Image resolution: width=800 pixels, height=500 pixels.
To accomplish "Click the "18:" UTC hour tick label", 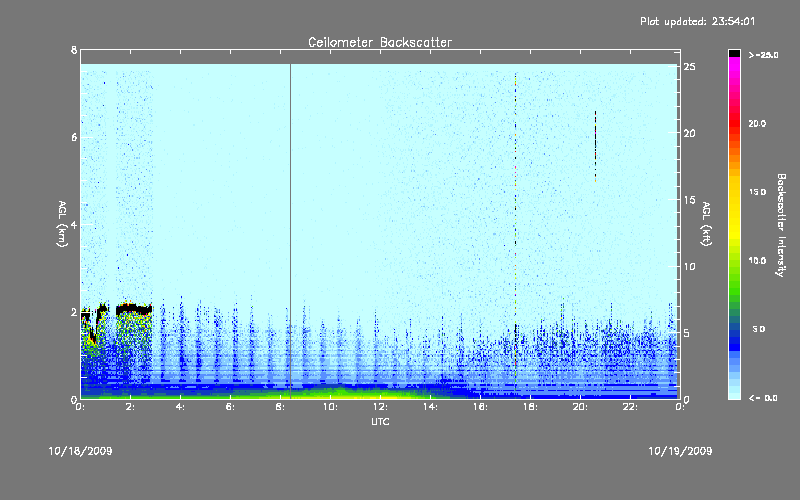I will 531,407.
